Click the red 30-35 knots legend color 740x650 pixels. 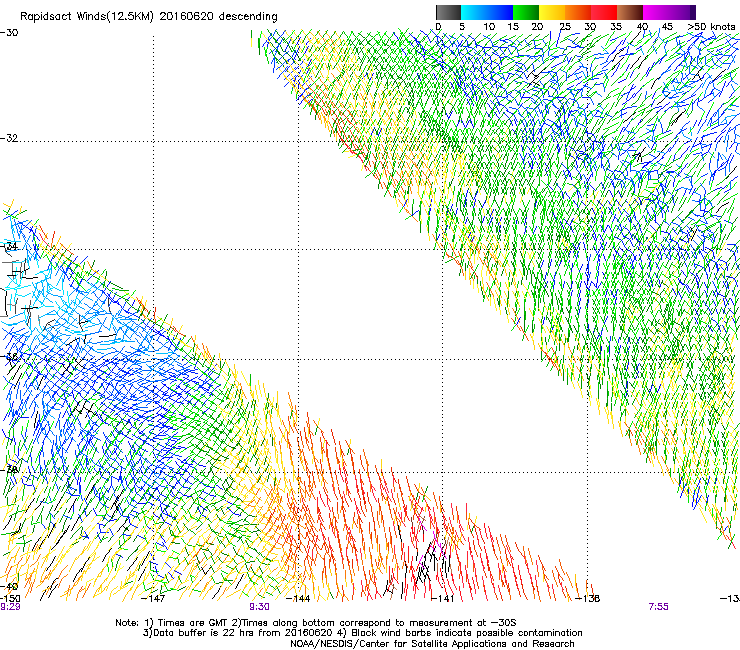604,12
